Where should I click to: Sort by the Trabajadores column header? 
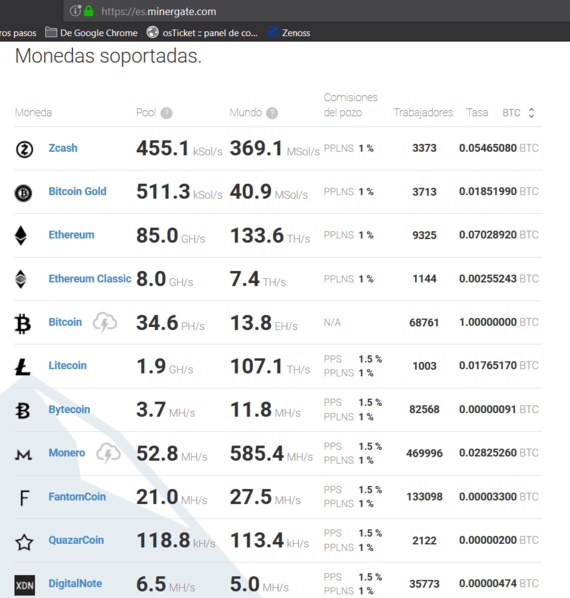(x=423, y=113)
